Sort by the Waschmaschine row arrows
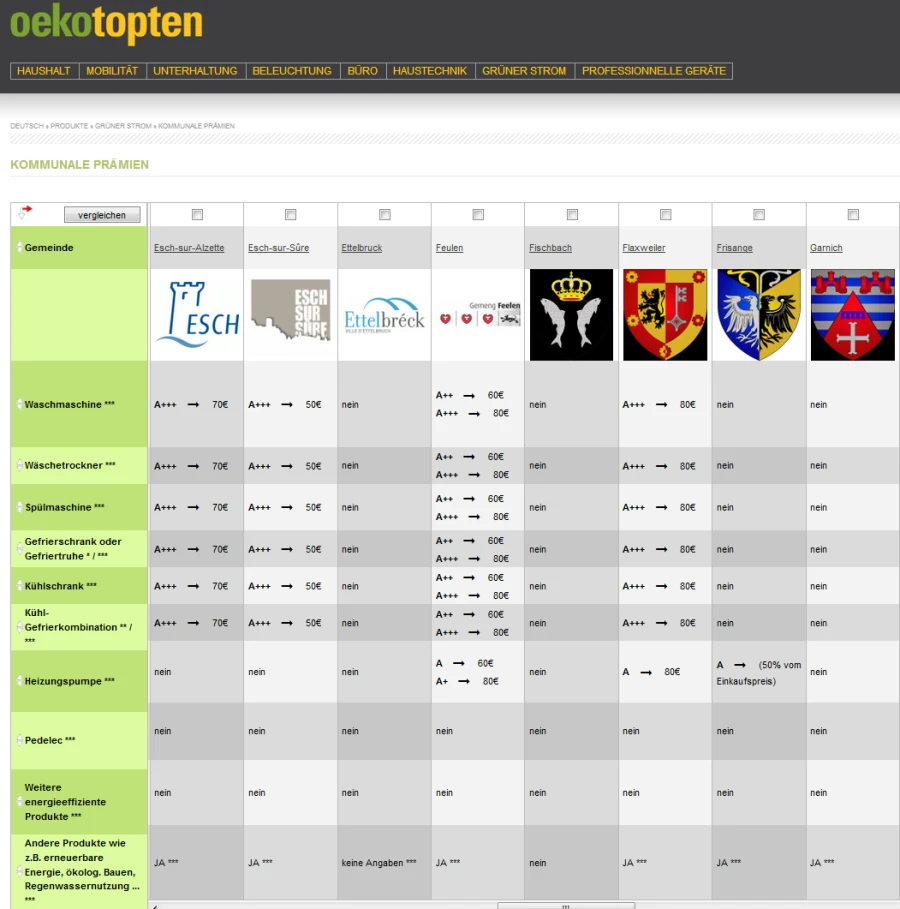 pyautogui.click(x=19, y=405)
